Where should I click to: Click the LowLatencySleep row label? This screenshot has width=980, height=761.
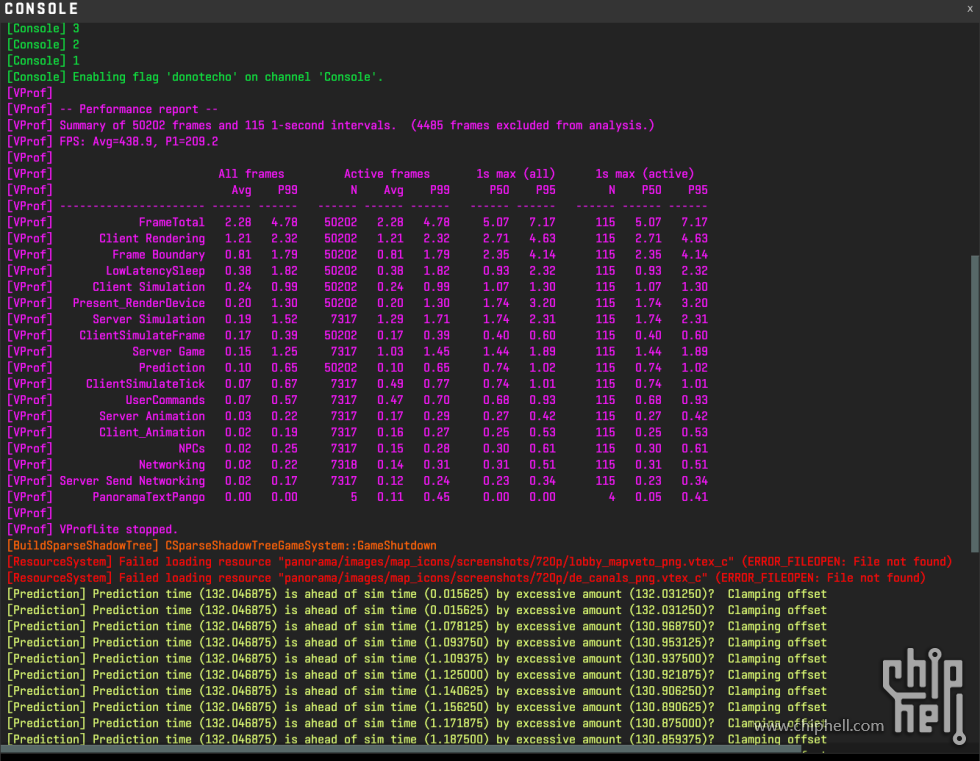(x=155, y=270)
